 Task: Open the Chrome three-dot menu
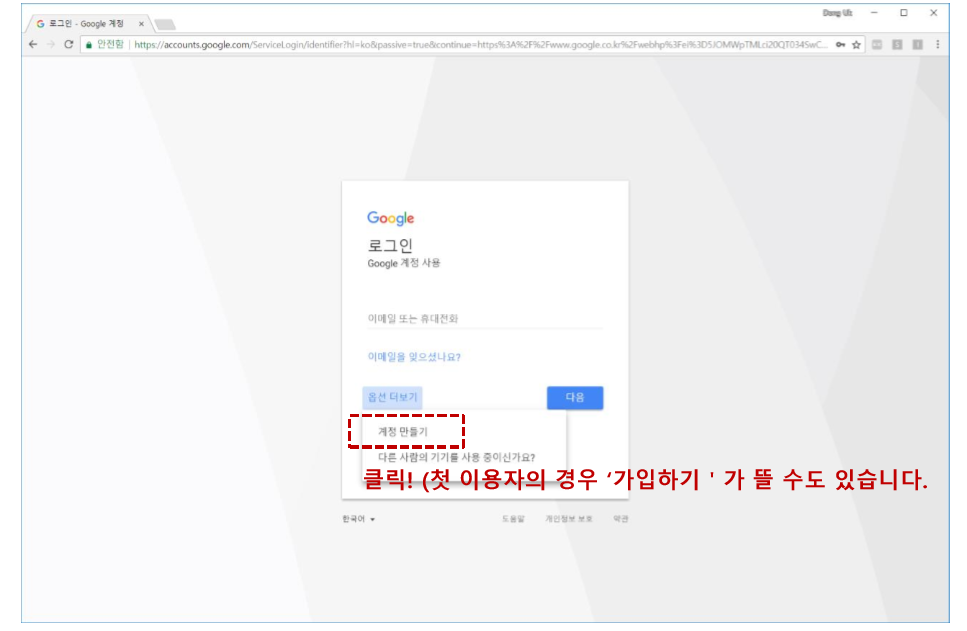938,44
